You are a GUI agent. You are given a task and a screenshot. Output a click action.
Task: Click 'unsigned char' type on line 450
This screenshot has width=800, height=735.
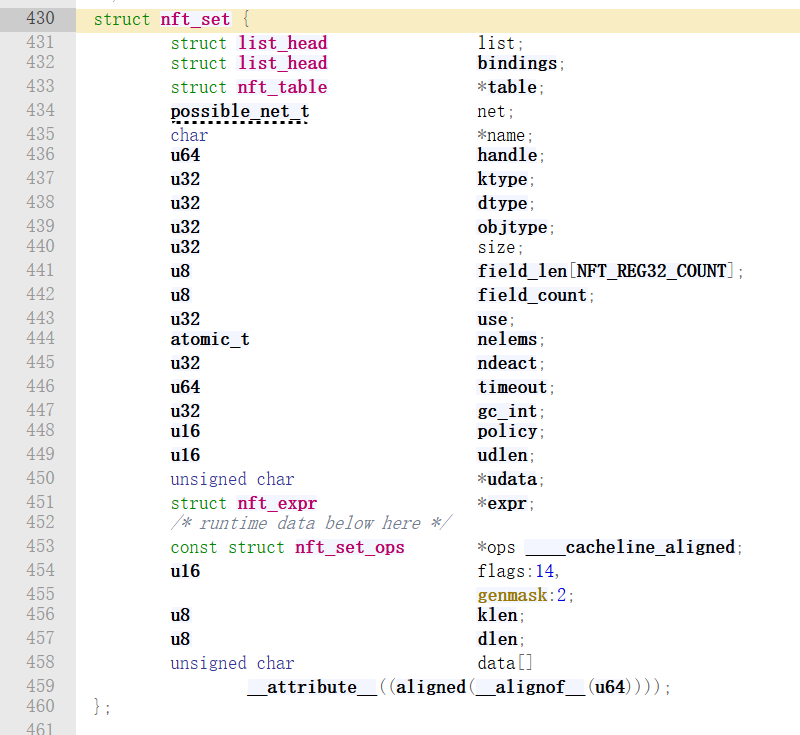(232, 479)
